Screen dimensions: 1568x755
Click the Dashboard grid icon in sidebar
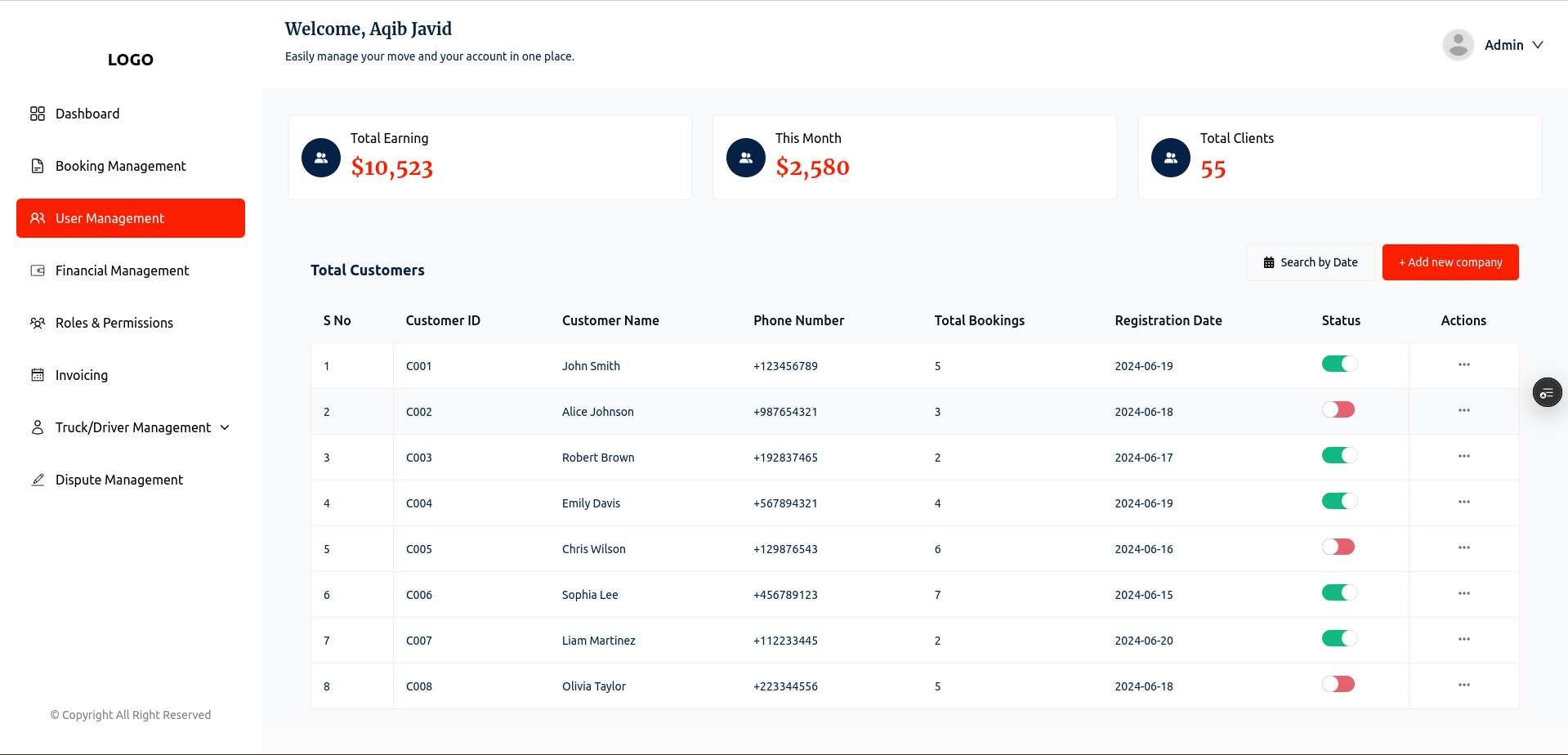click(38, 114)
